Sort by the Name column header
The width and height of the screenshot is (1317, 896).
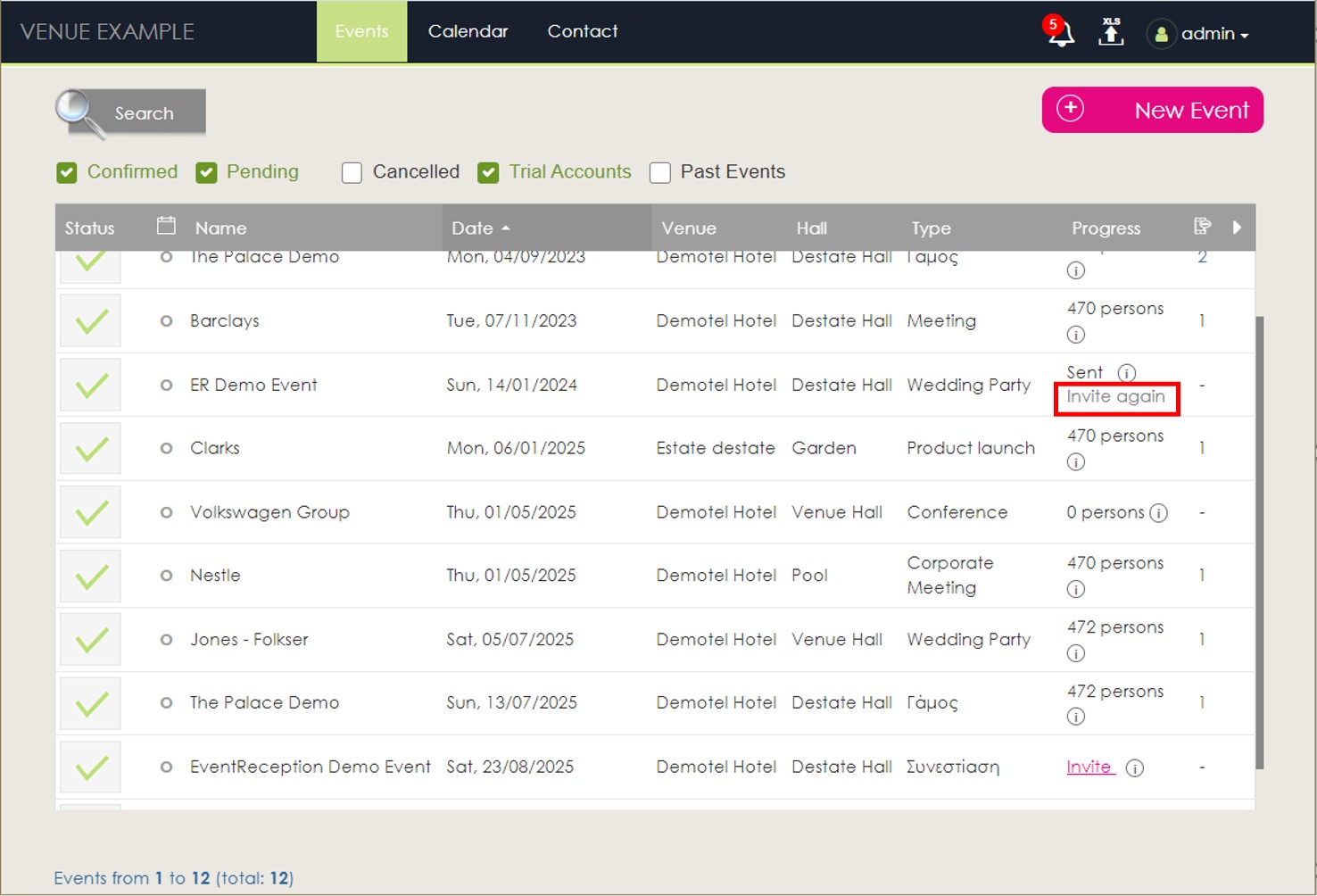(220, 228)
